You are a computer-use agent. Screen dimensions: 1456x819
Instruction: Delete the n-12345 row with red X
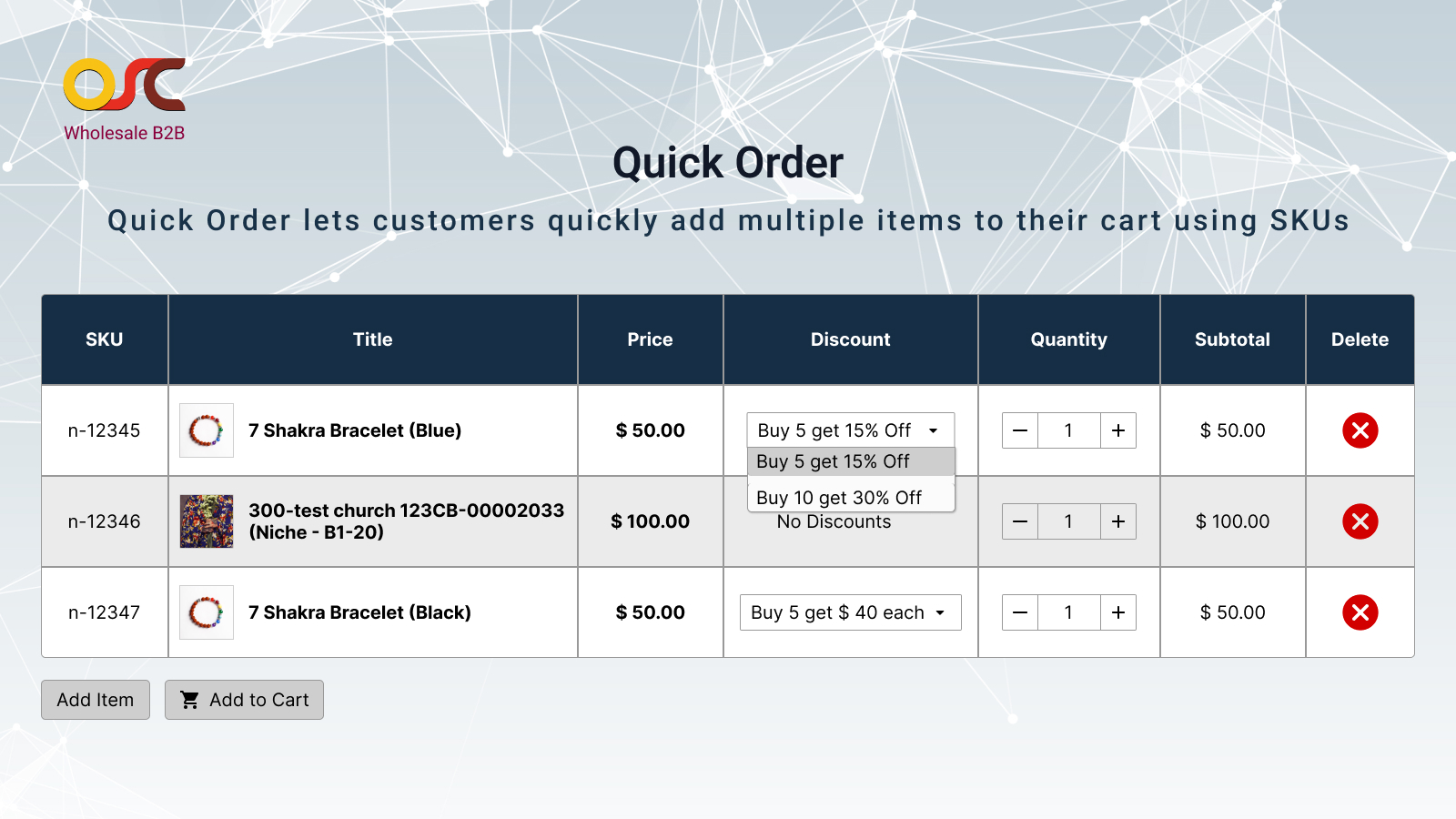click(1360, 430)
